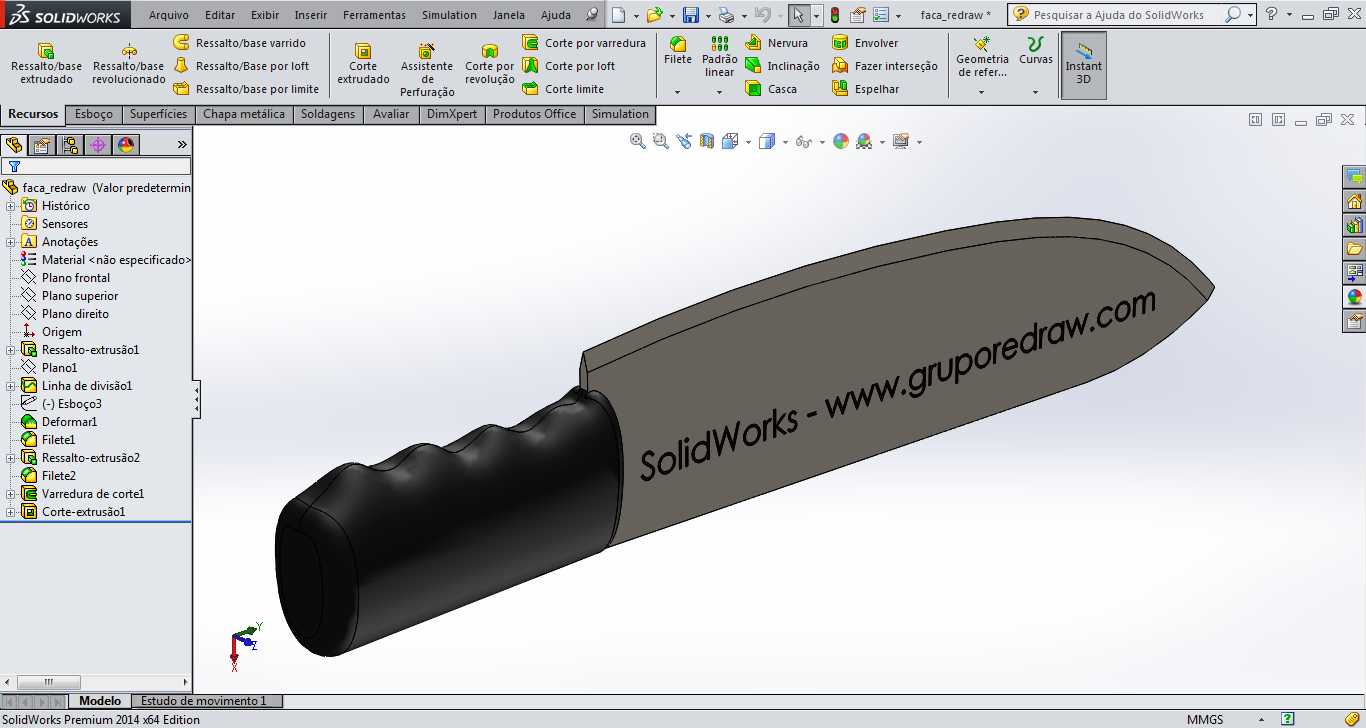Expand the Varredura de corte1 node
Viewport: 1366px width, 728px height.
click(11, 494)
